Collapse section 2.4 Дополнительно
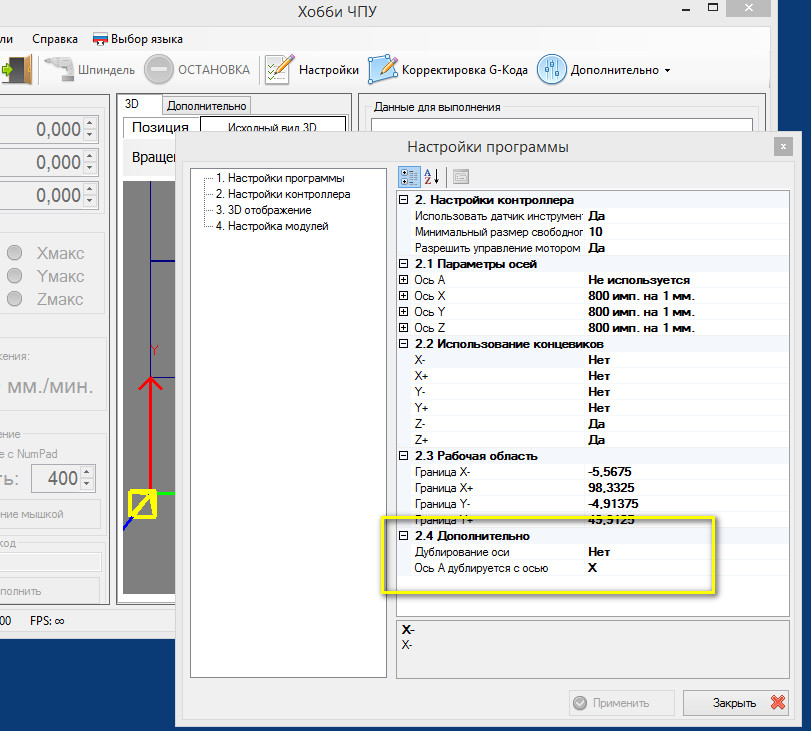 [403, 536]
